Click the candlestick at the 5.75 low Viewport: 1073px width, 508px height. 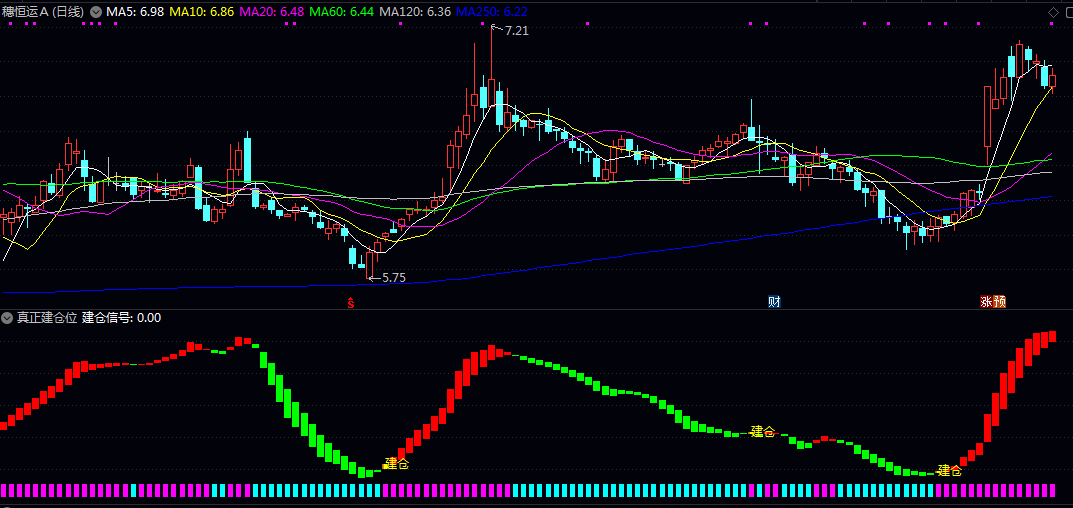click(x=370, y=264)
